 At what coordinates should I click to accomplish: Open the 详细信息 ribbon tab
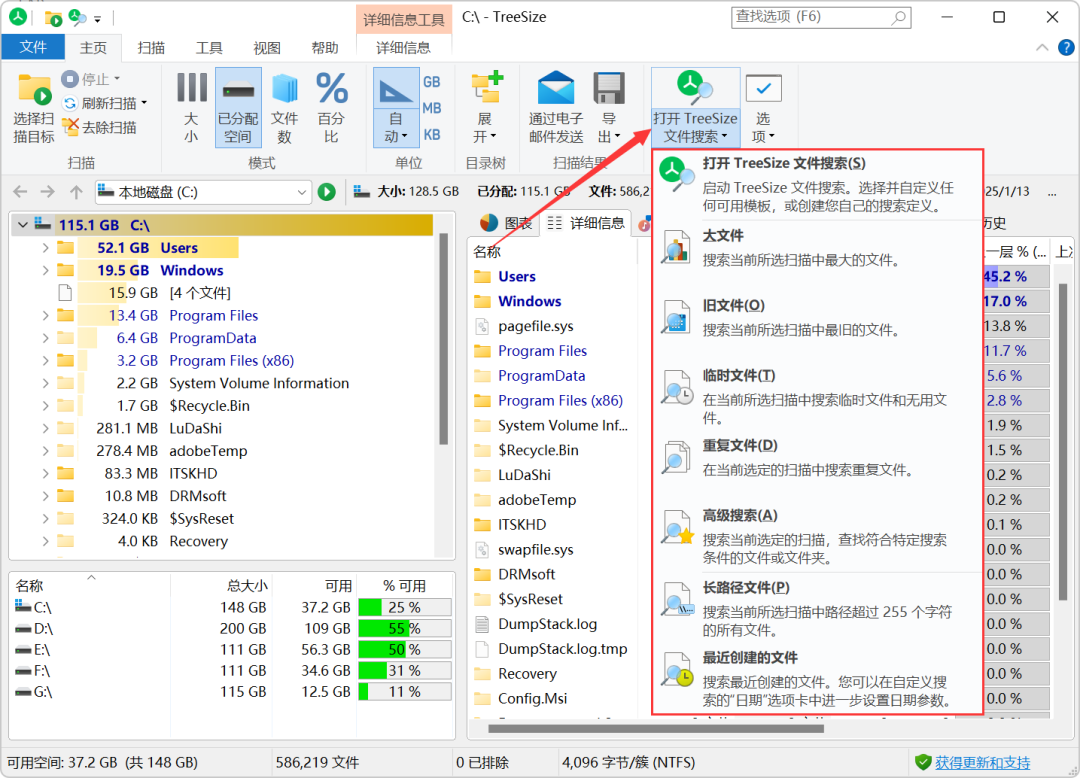coord(403,48)
